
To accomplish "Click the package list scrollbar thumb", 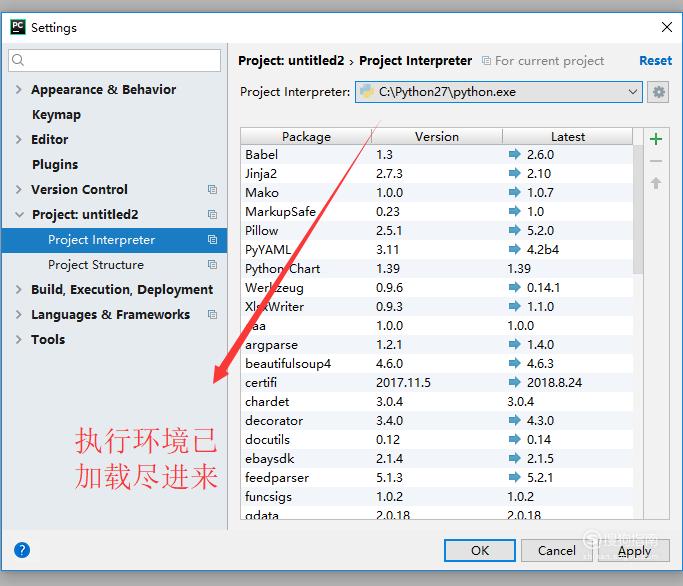I will [638, 209].
